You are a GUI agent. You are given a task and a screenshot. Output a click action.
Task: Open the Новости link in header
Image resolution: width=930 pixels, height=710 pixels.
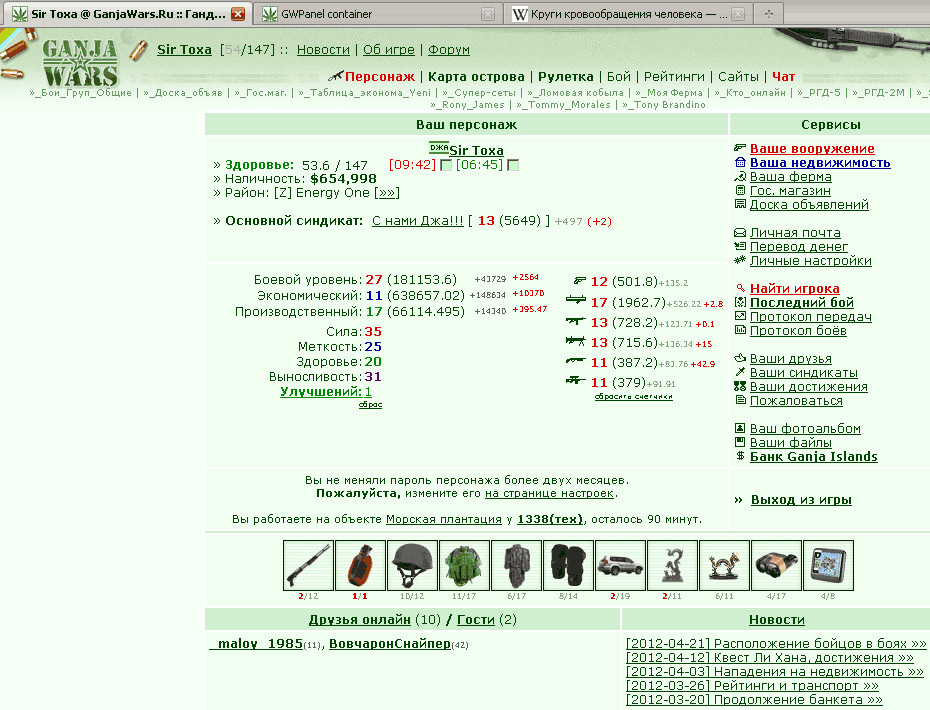(323, 50)
